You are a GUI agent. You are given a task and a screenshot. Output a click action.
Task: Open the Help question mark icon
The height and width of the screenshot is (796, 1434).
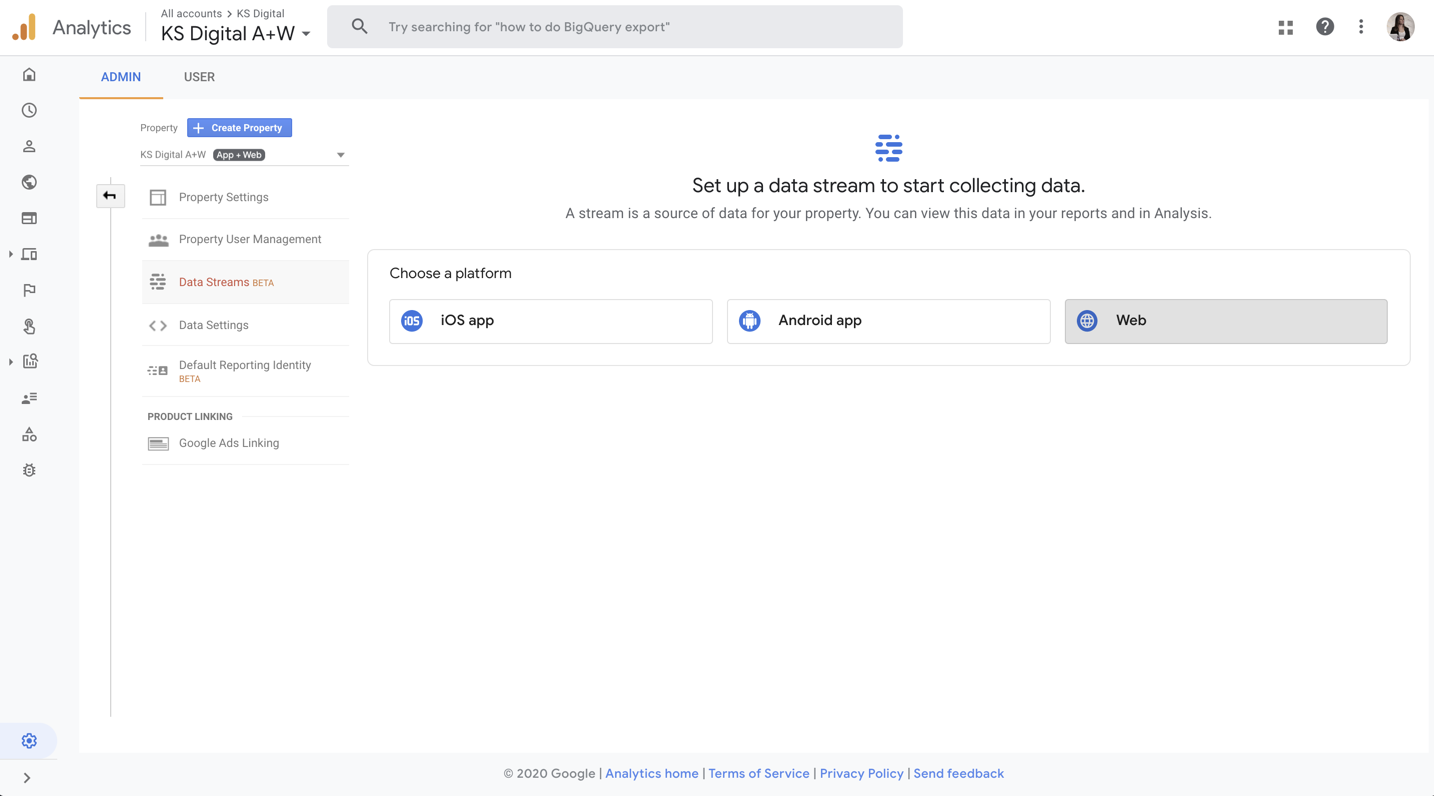pyautogui.click(x=1325, y=27)
